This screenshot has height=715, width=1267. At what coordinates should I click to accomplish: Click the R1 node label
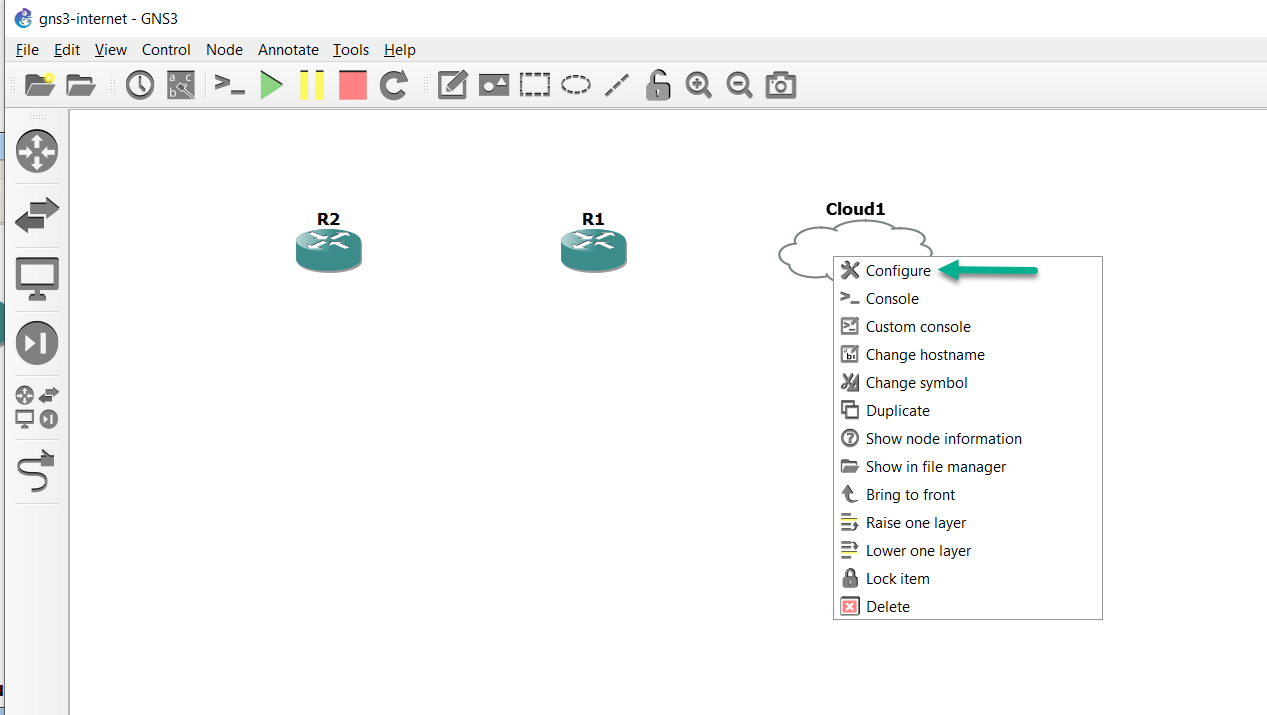pyautogui.click(x=593, y=219)
